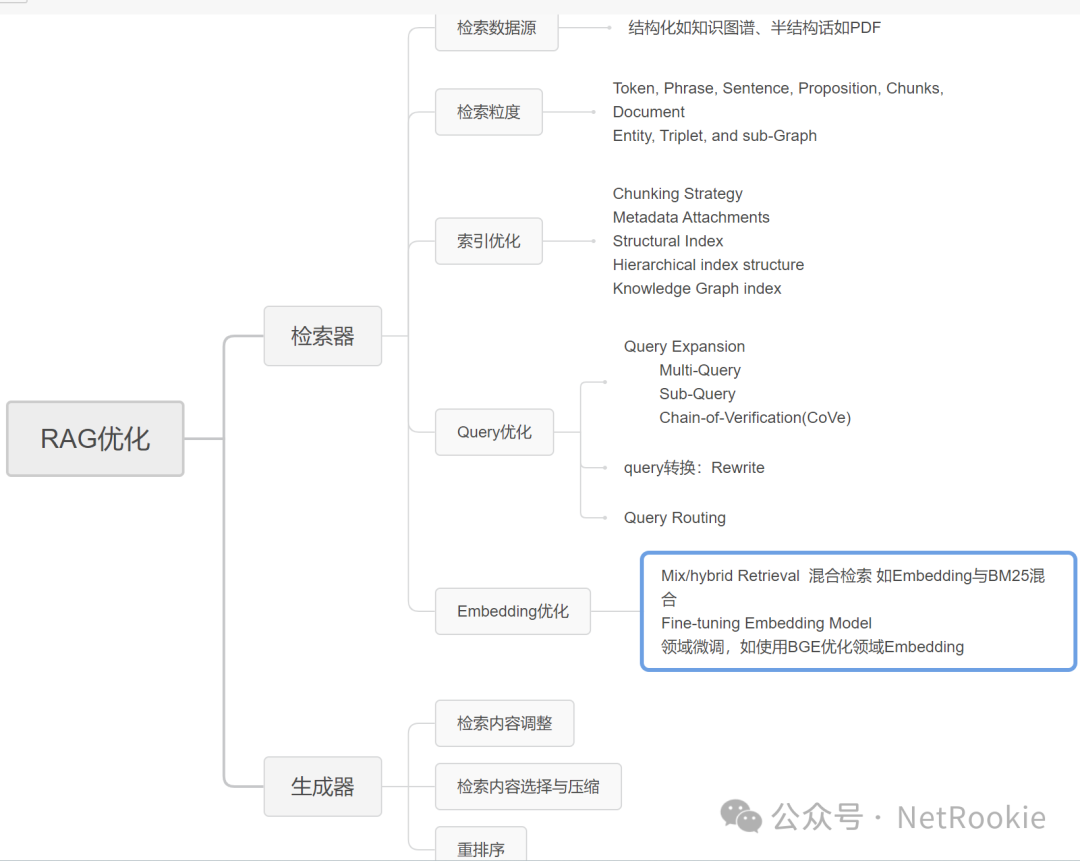Collapse the connector between RAG优化 and 检索器
1080x861 pixels.
[225, 438]
